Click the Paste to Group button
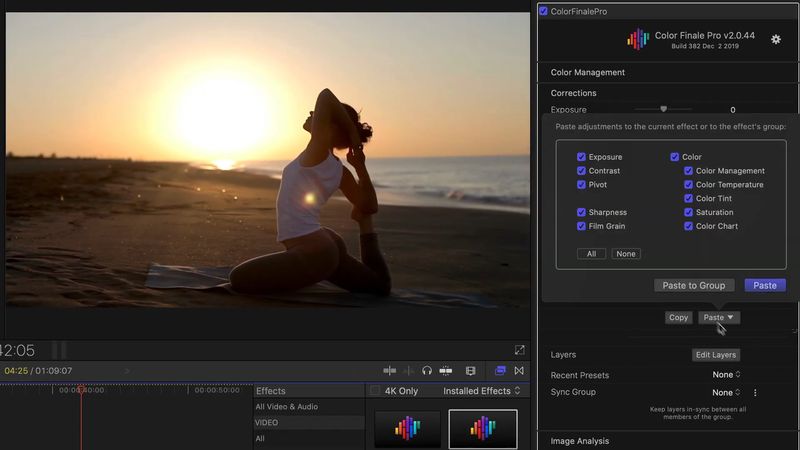The width and height of the screenshot is (800, 450). click(x=694, y=285)
